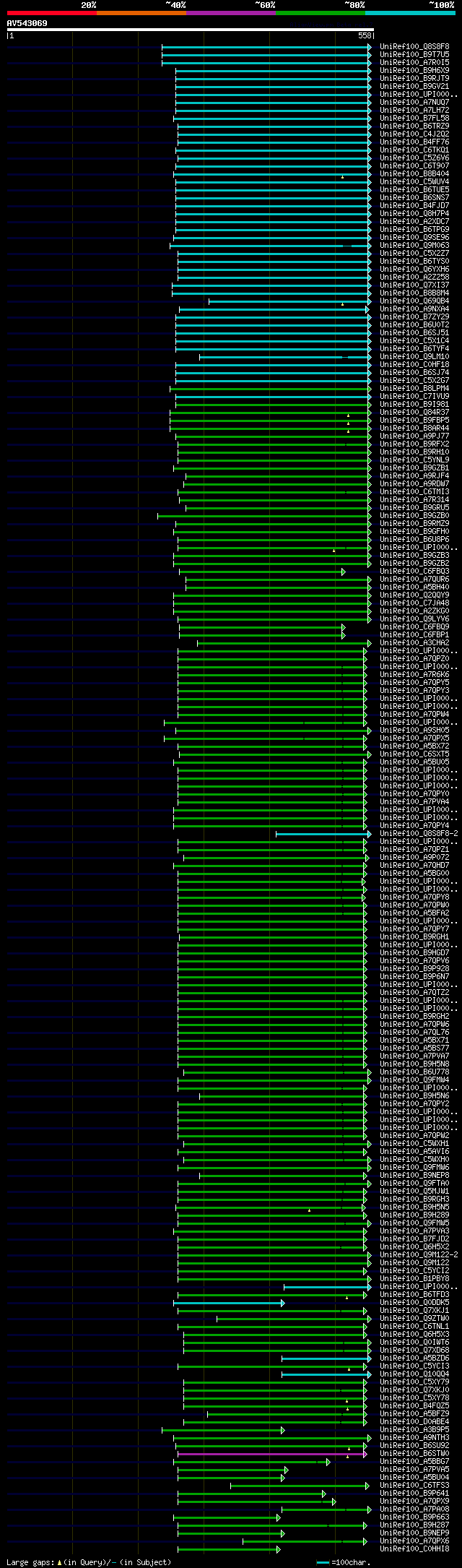Click the red ~20% identity legend bar
This screenshot has height=1568, width=462.
52,13
